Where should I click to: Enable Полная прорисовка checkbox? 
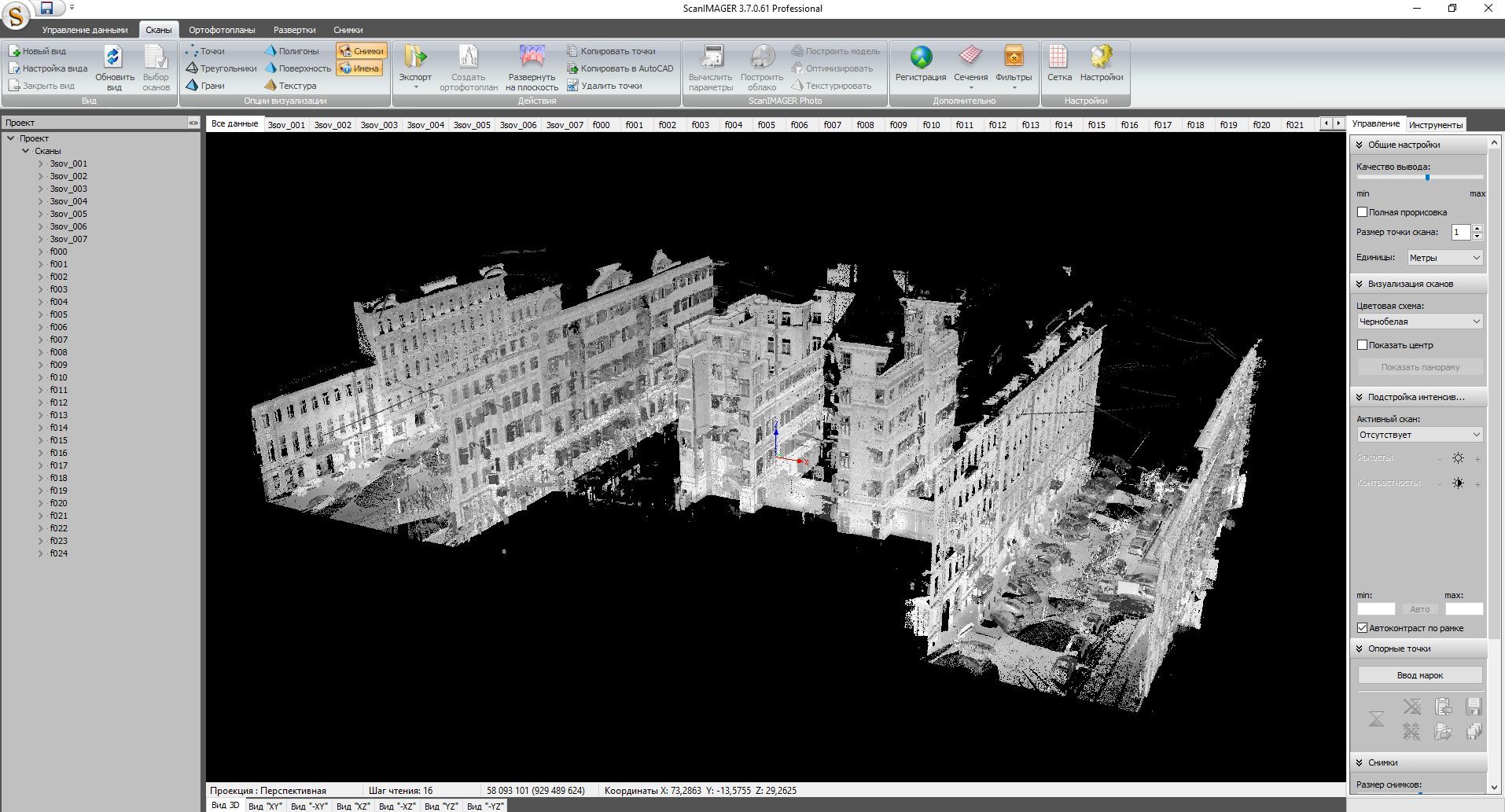(x=1363, y=212)
